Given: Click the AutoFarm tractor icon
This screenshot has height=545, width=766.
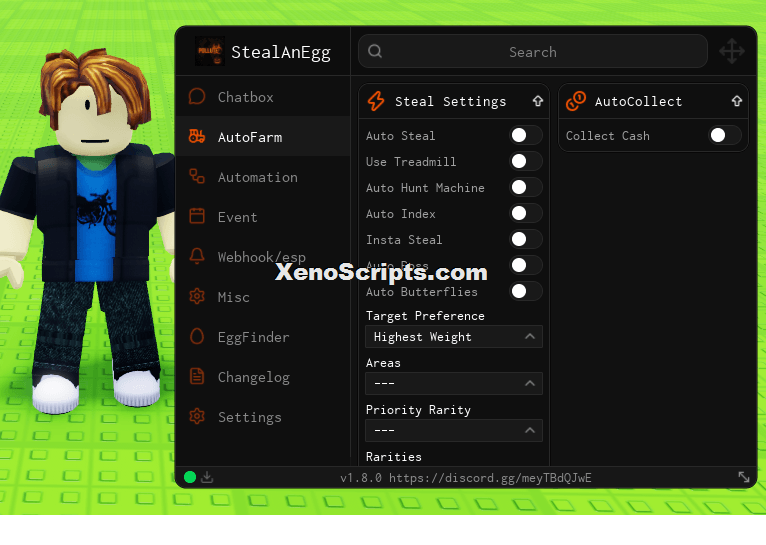Looking at the screenshot, I should coord(197,137).
